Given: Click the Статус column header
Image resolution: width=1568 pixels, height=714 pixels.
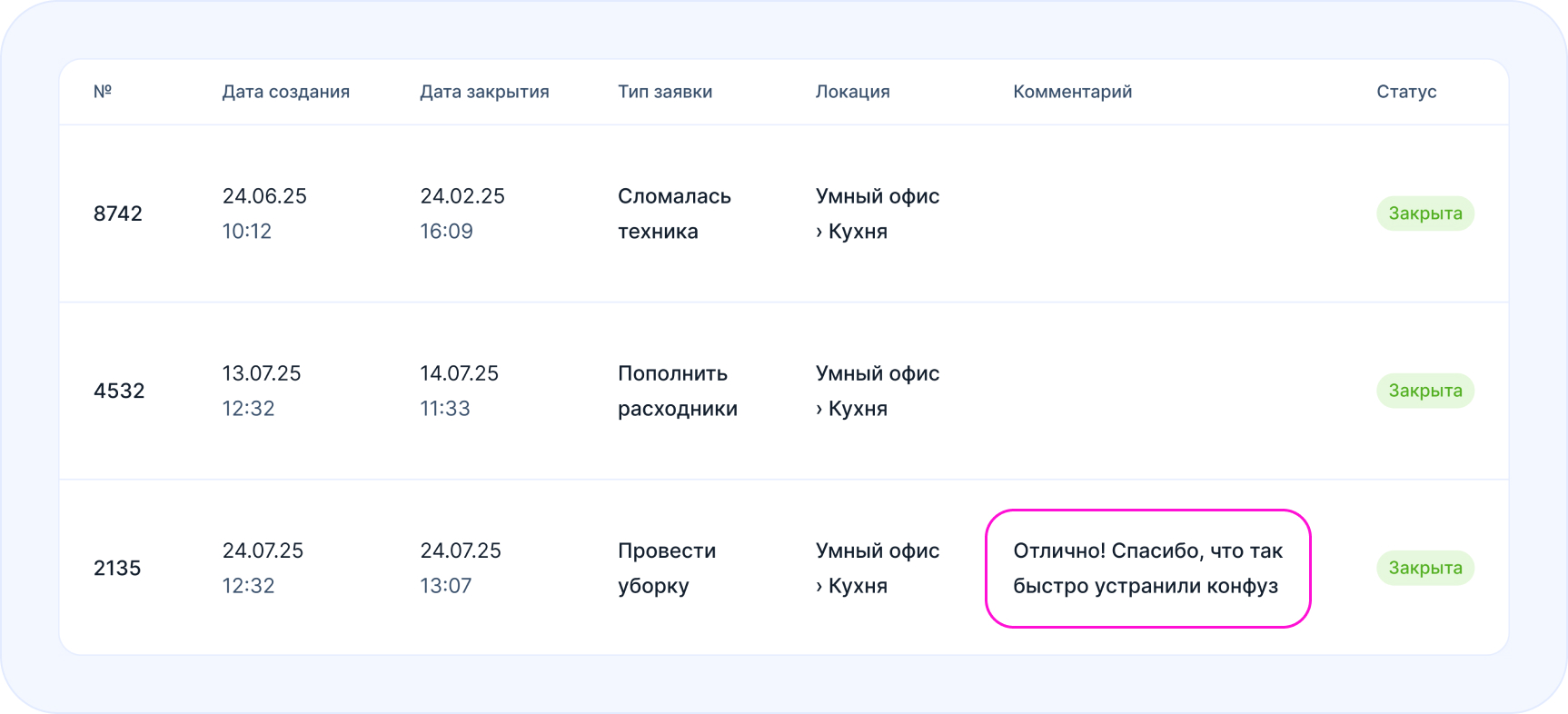Looking at the screenshot, I should coord(1406,92).
